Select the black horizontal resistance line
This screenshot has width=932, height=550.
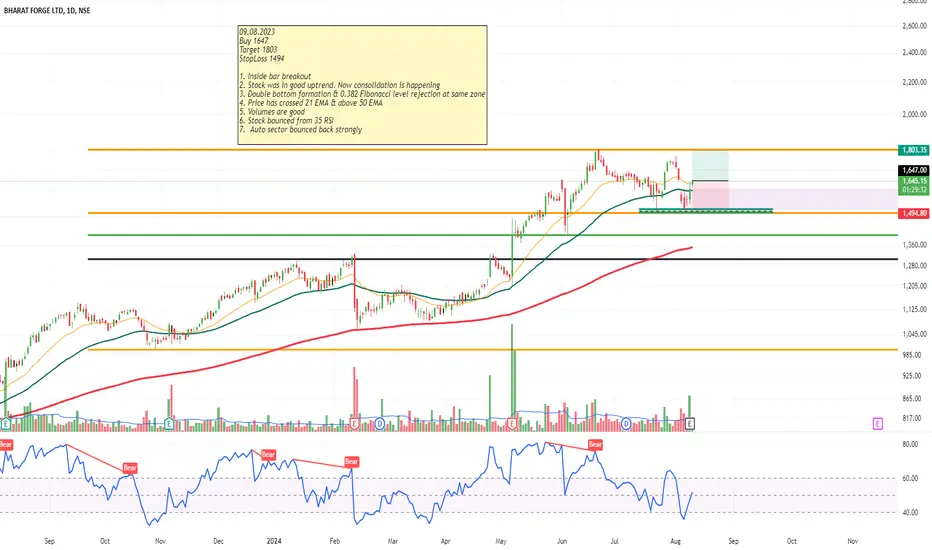click(x=492, y=259)
